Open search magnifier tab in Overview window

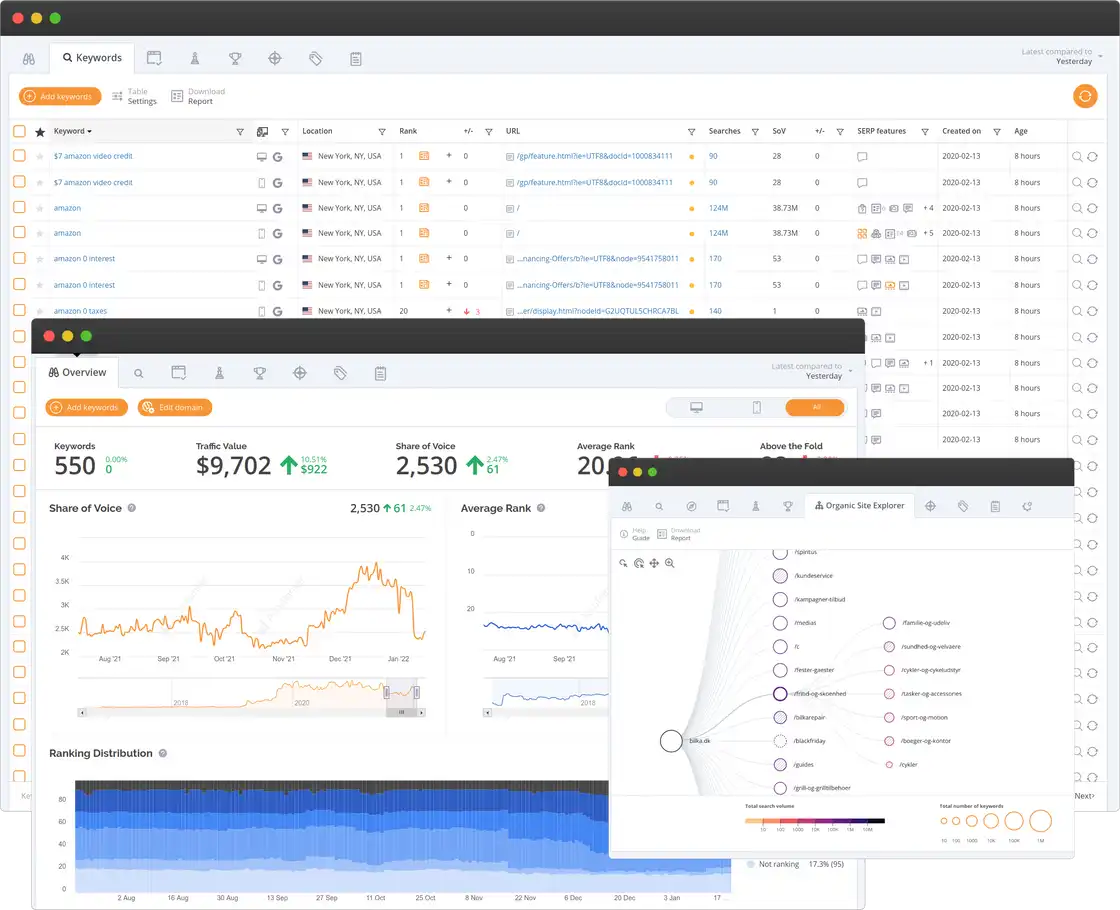click(x=139, y=374)
